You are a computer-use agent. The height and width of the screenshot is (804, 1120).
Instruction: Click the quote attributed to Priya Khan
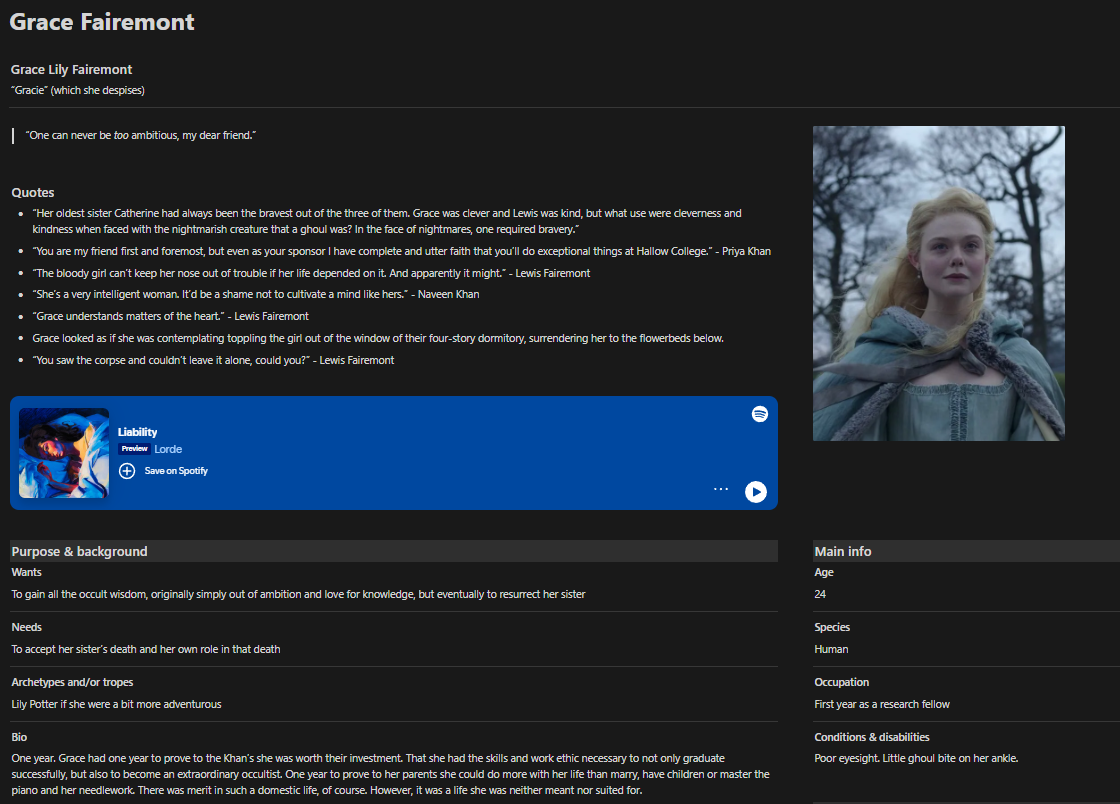401,251
